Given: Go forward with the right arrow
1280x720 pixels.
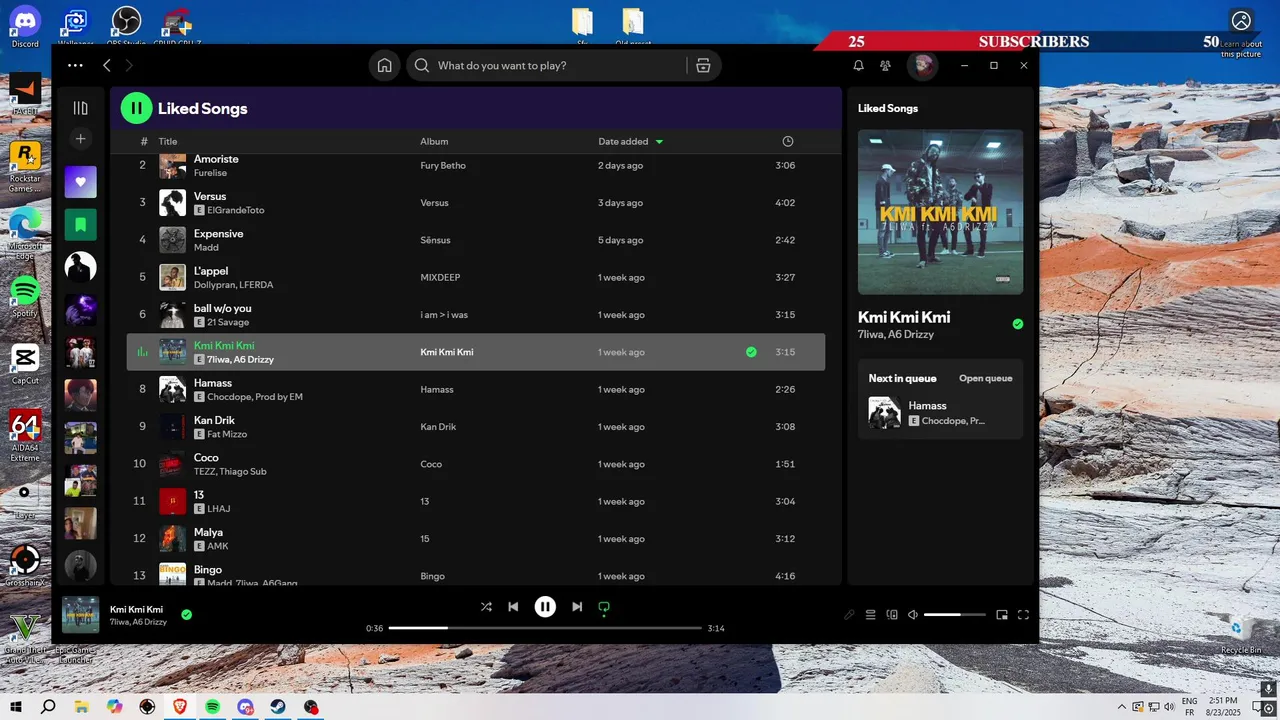Looking at the screenshot, I should click(x=129, y=66).
